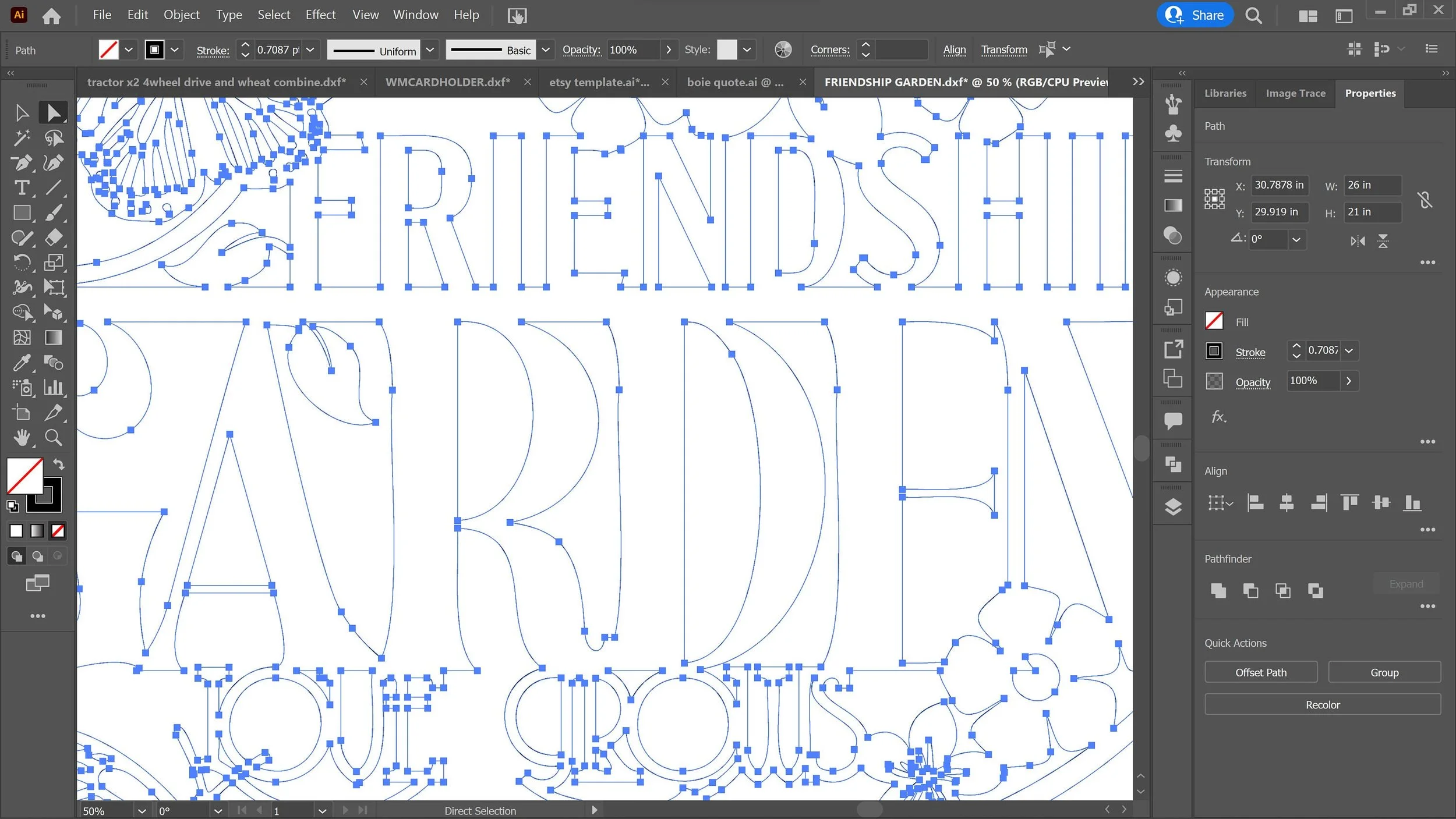Screen dimensions: 1456x819
Task: Open zoom level dropdown at 50%
Action: [x=142, y=811]
